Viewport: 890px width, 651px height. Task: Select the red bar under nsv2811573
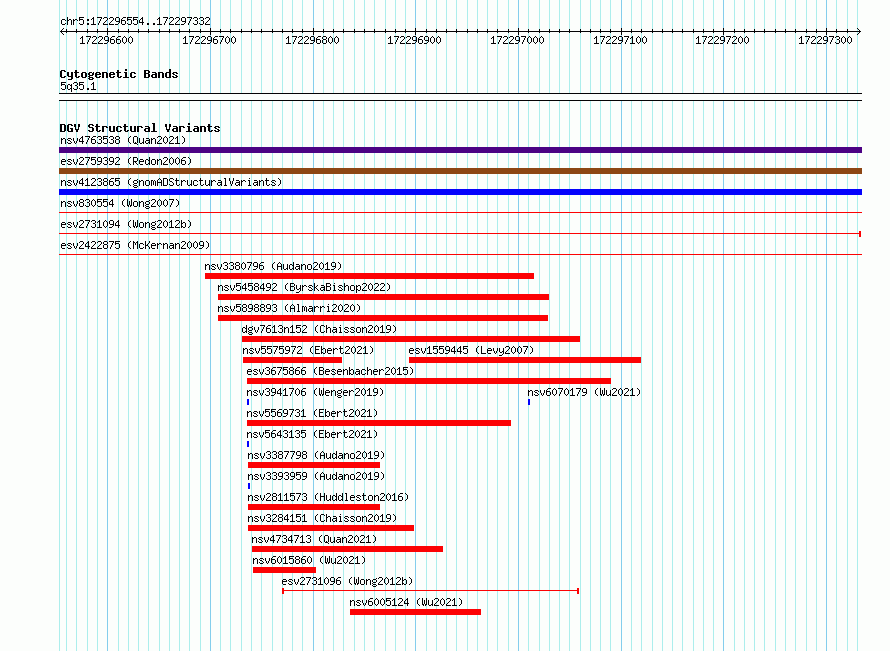click(314, 507)
